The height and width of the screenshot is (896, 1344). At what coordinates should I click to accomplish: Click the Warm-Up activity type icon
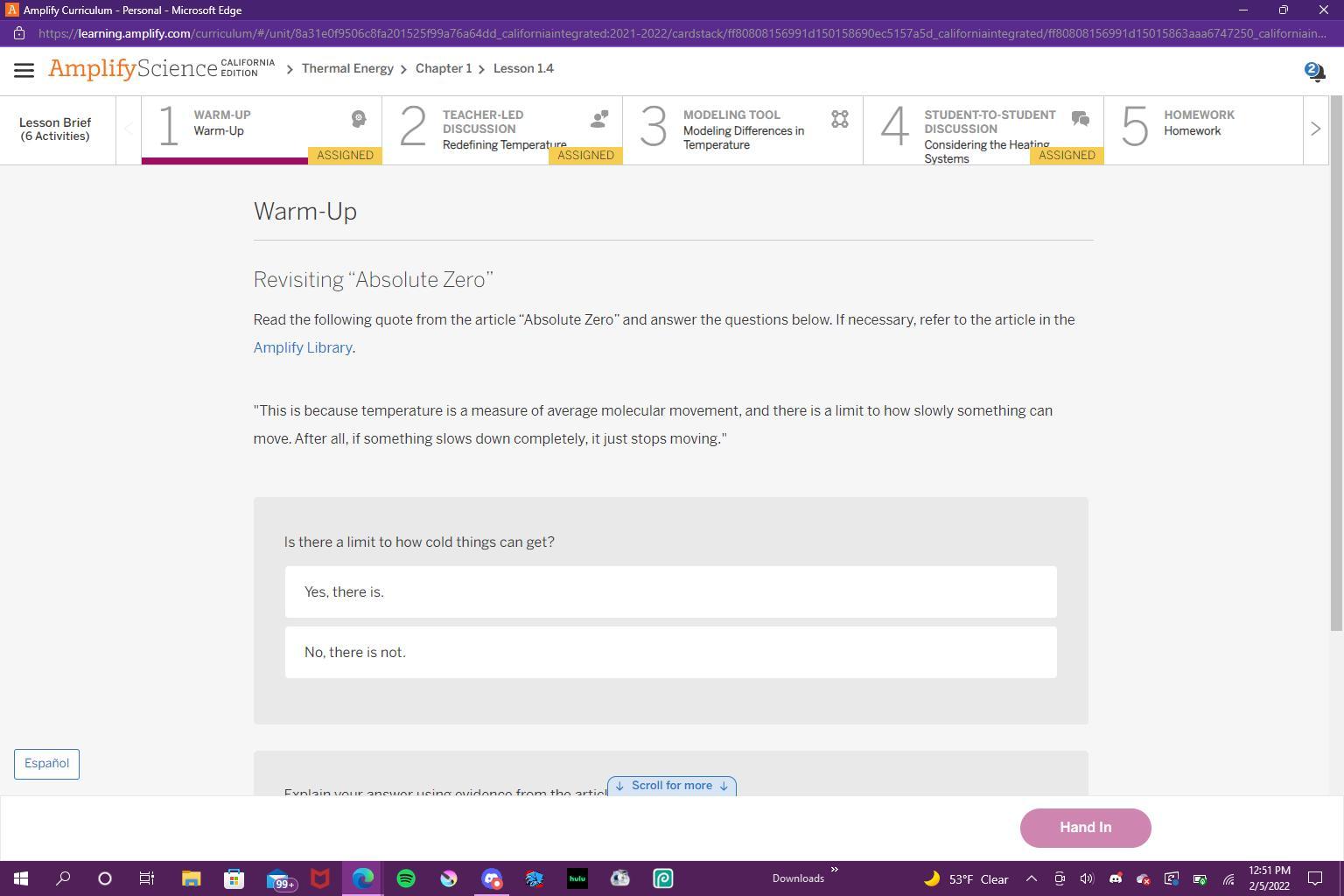point(359,119)
